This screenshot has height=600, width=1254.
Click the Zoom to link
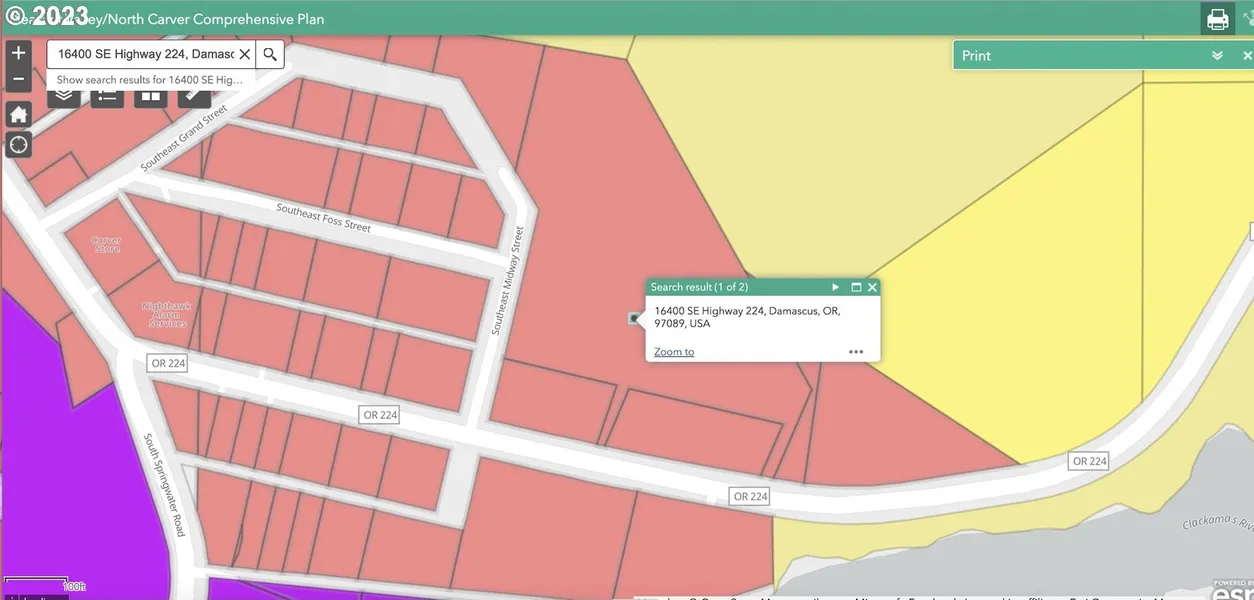pyautogui.click(x=674, y=352)
